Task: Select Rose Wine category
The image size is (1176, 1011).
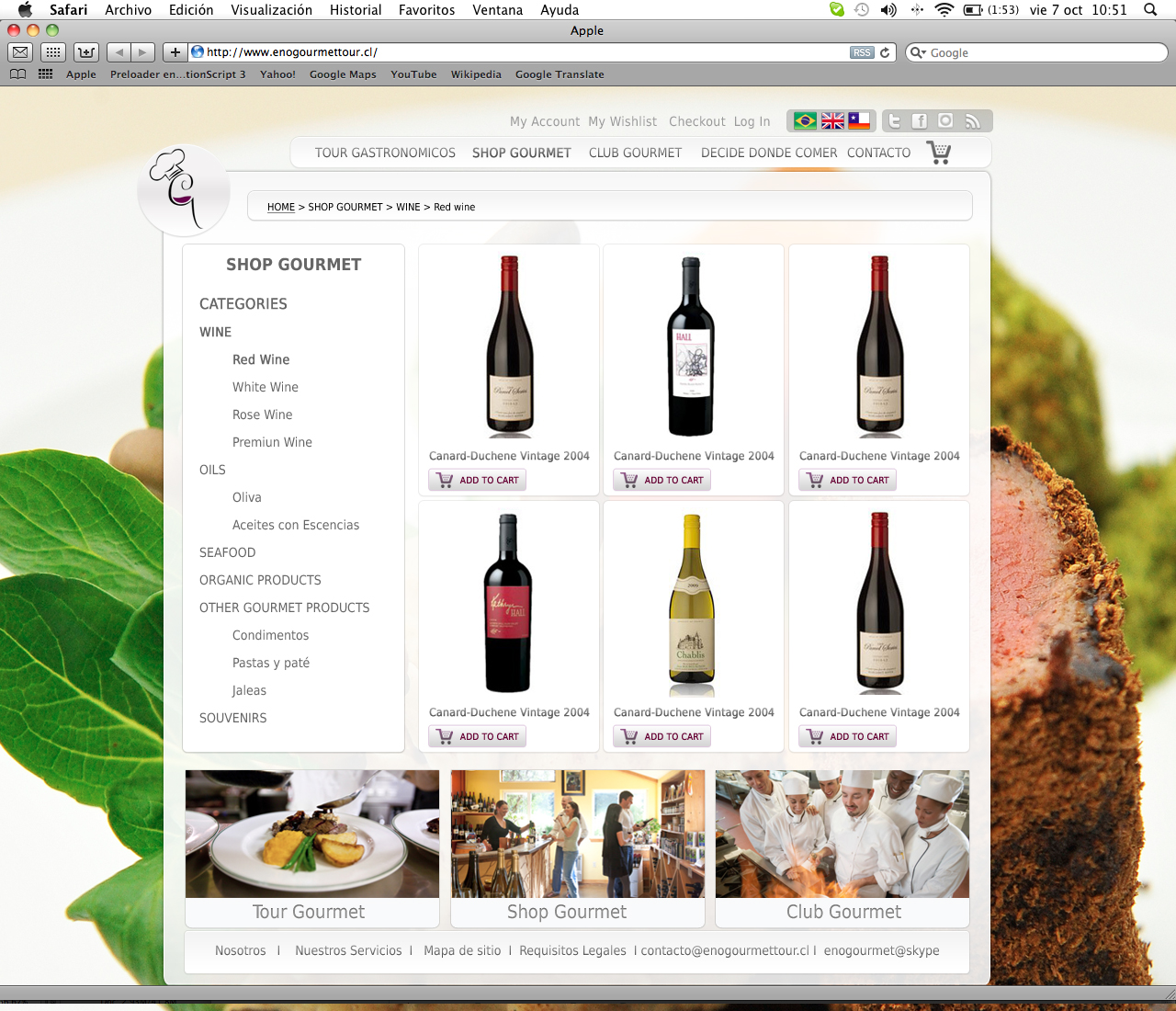Action: 262,415
